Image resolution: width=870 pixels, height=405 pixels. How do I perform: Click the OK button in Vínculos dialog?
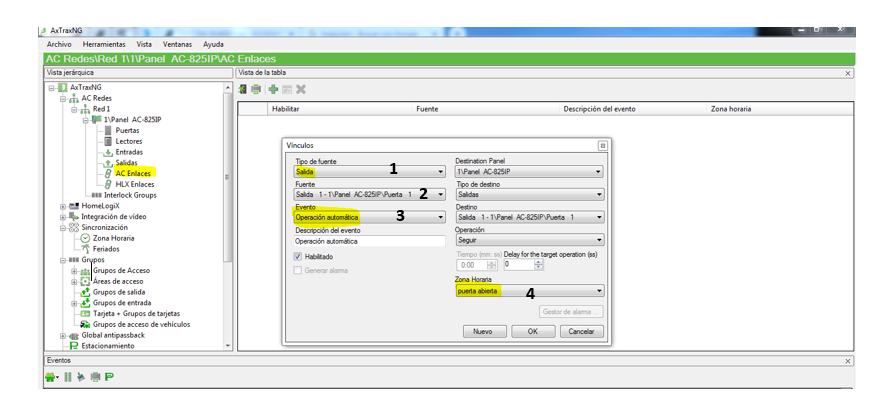pos(533,331)
